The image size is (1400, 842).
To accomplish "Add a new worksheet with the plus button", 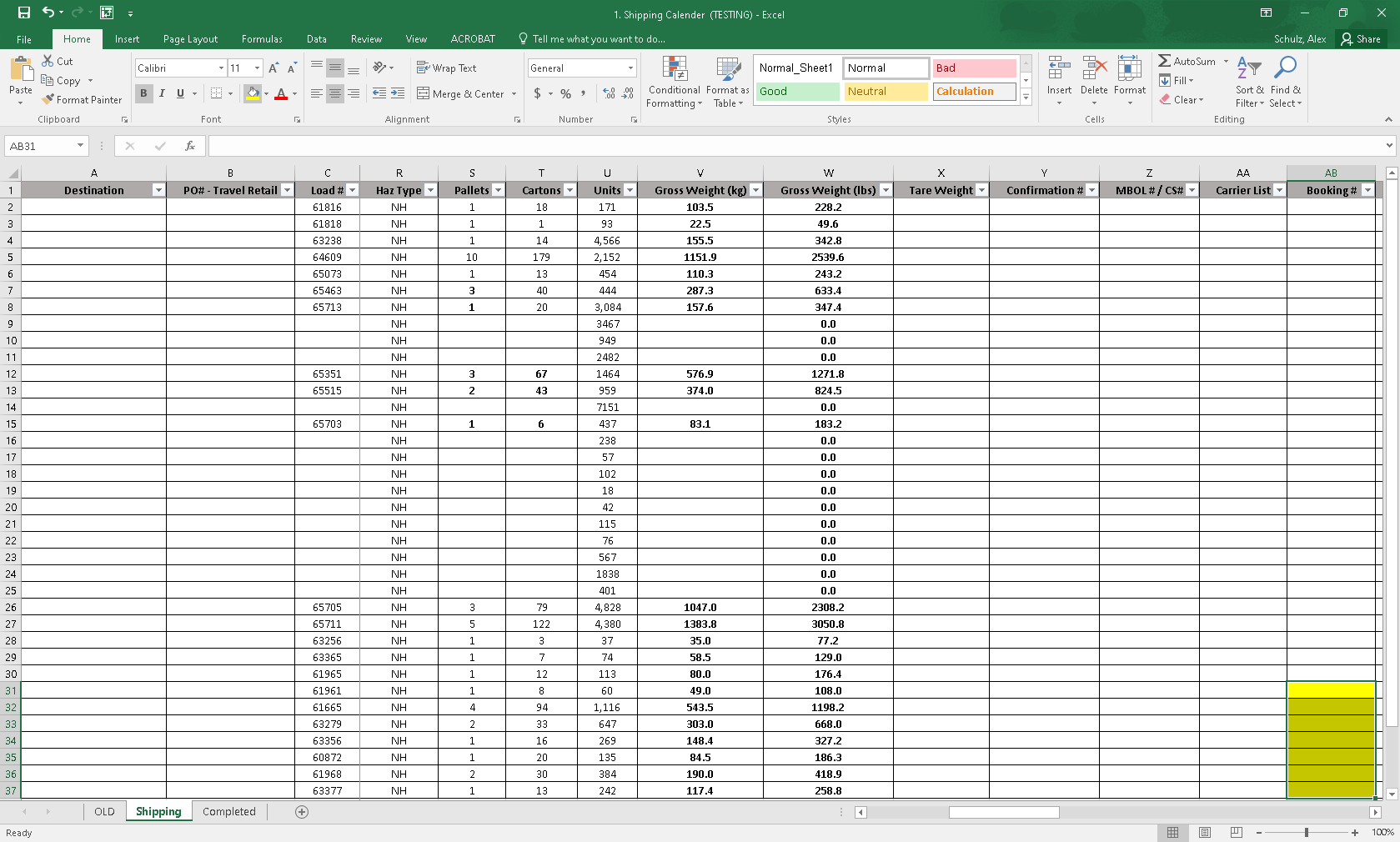I will click(300, 811).
